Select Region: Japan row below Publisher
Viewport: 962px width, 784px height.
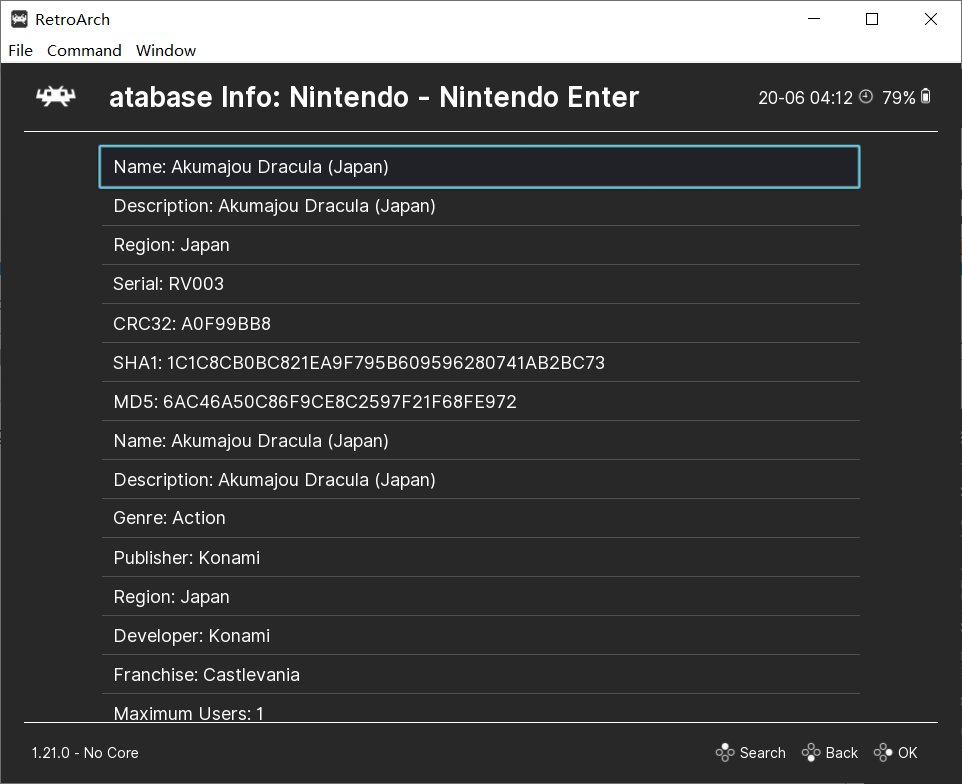(480, 597)
